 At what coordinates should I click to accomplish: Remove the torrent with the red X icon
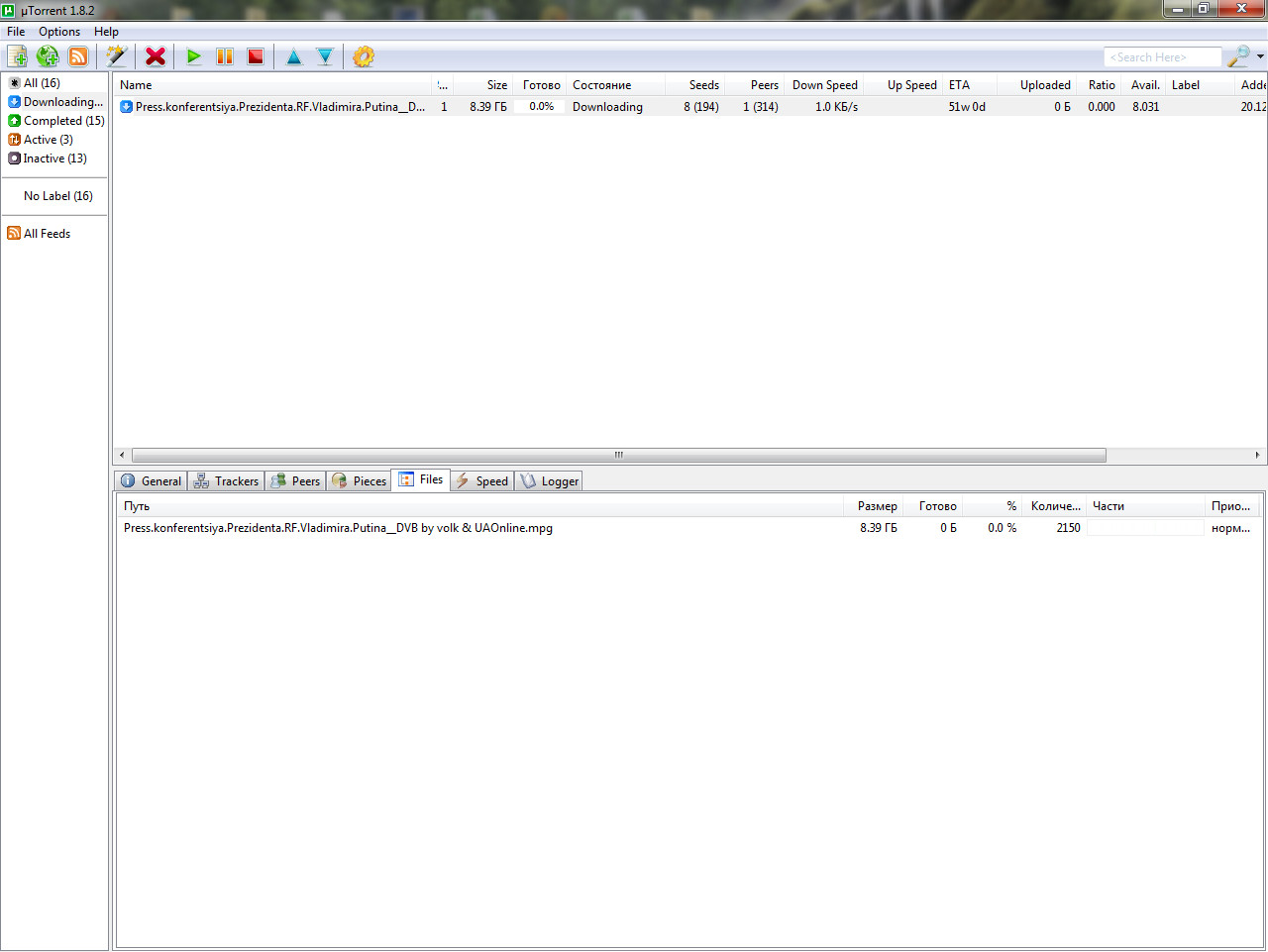pyautogui.click(x=156, y=56)
